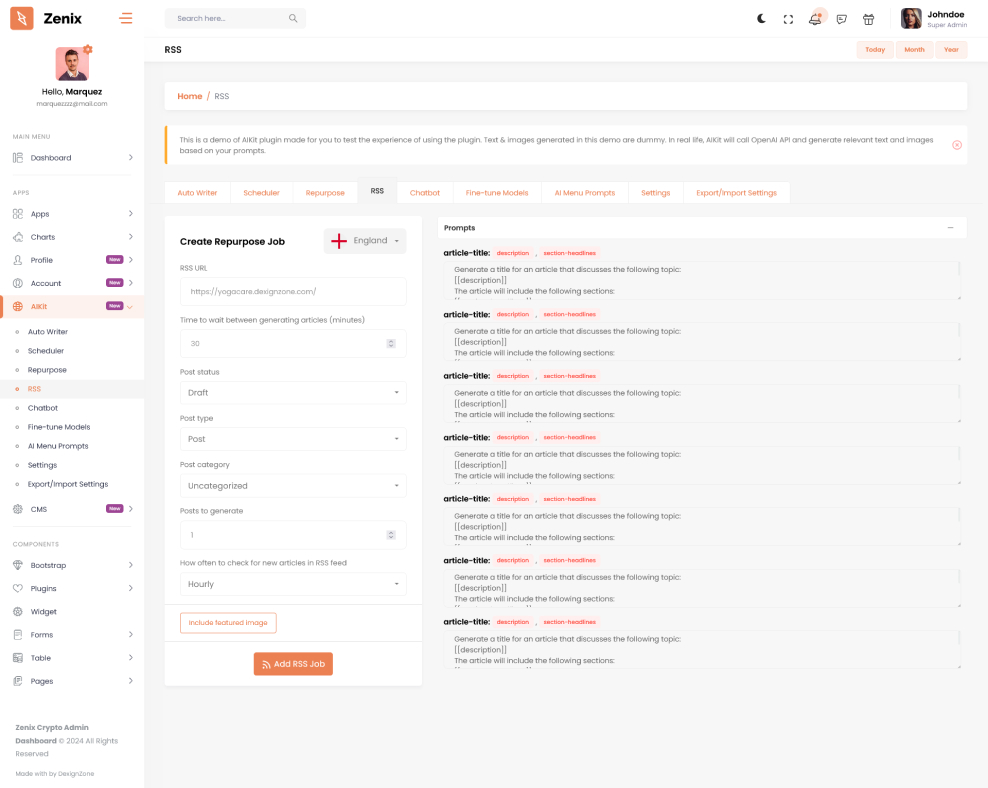This screenshot has width=988, height=788.
Task: Enter fullscreen using the header icon
Action: pos(788,19)
